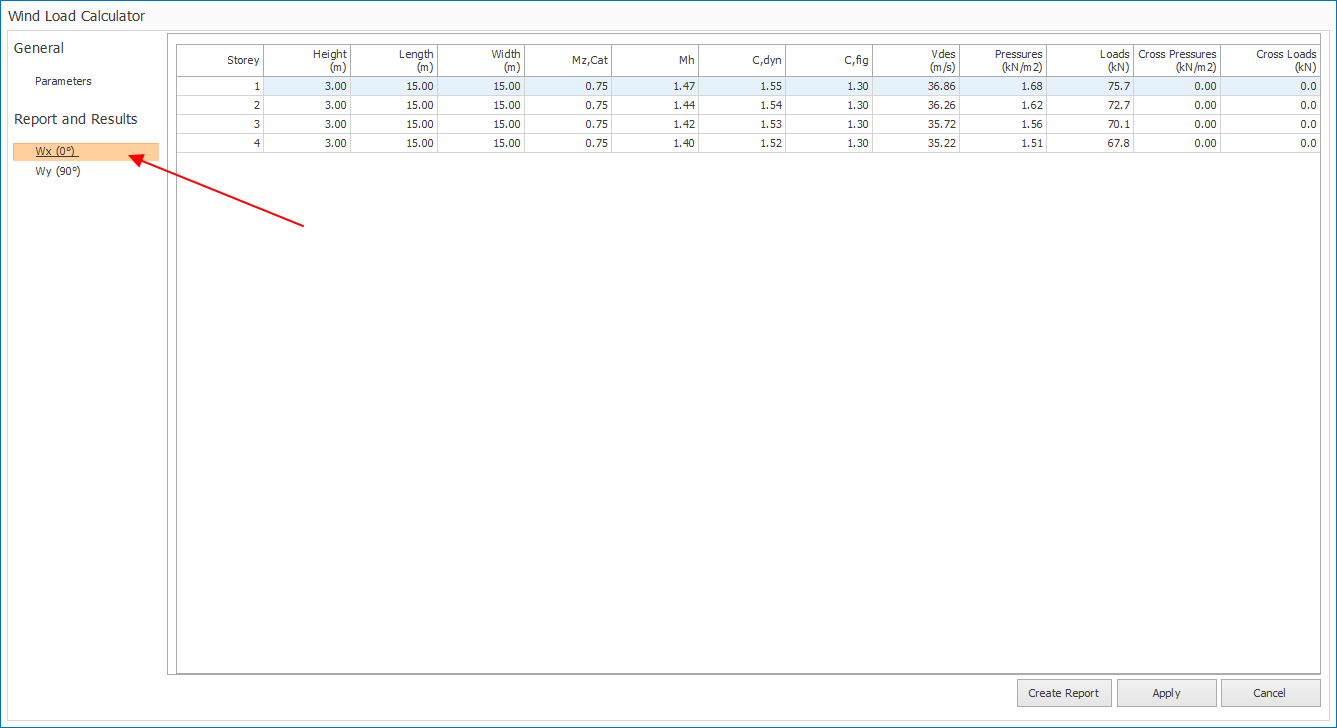Select storey 2 row in table
The width and height of the screenshot is (1337, 728).
pos(221,105)
